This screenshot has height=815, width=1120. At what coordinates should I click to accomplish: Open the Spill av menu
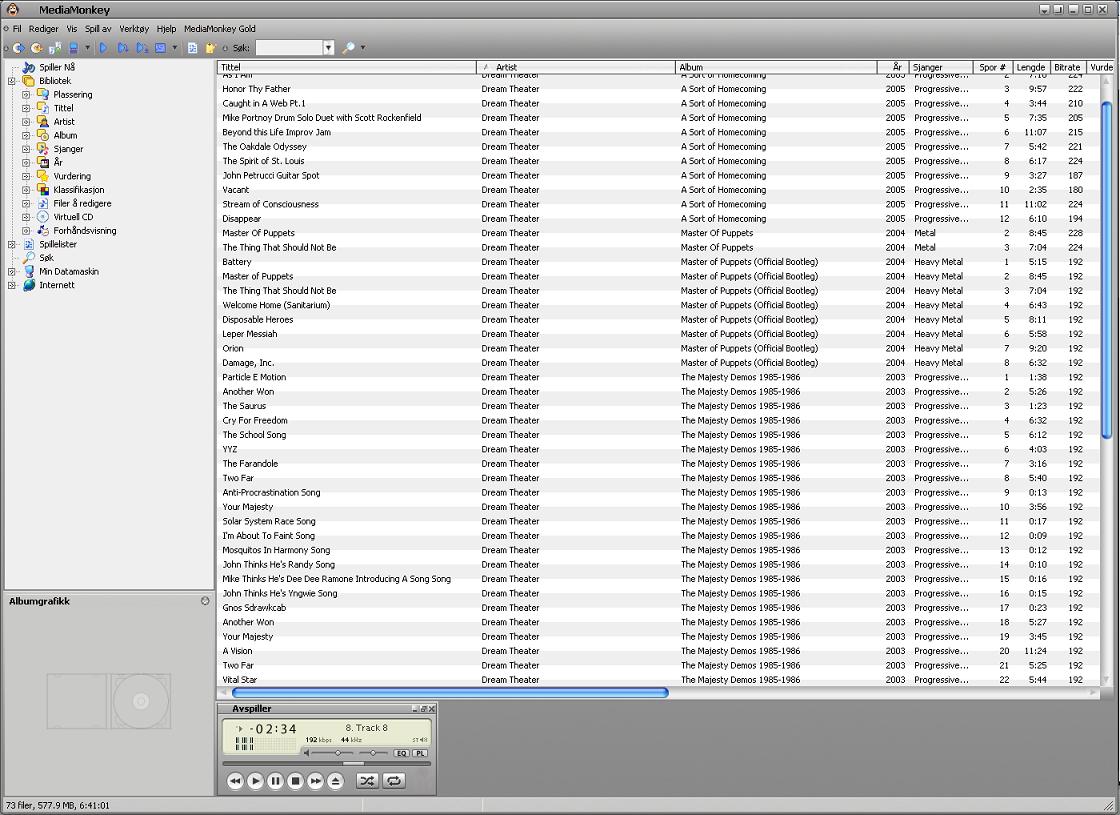(x=98, y=29)
